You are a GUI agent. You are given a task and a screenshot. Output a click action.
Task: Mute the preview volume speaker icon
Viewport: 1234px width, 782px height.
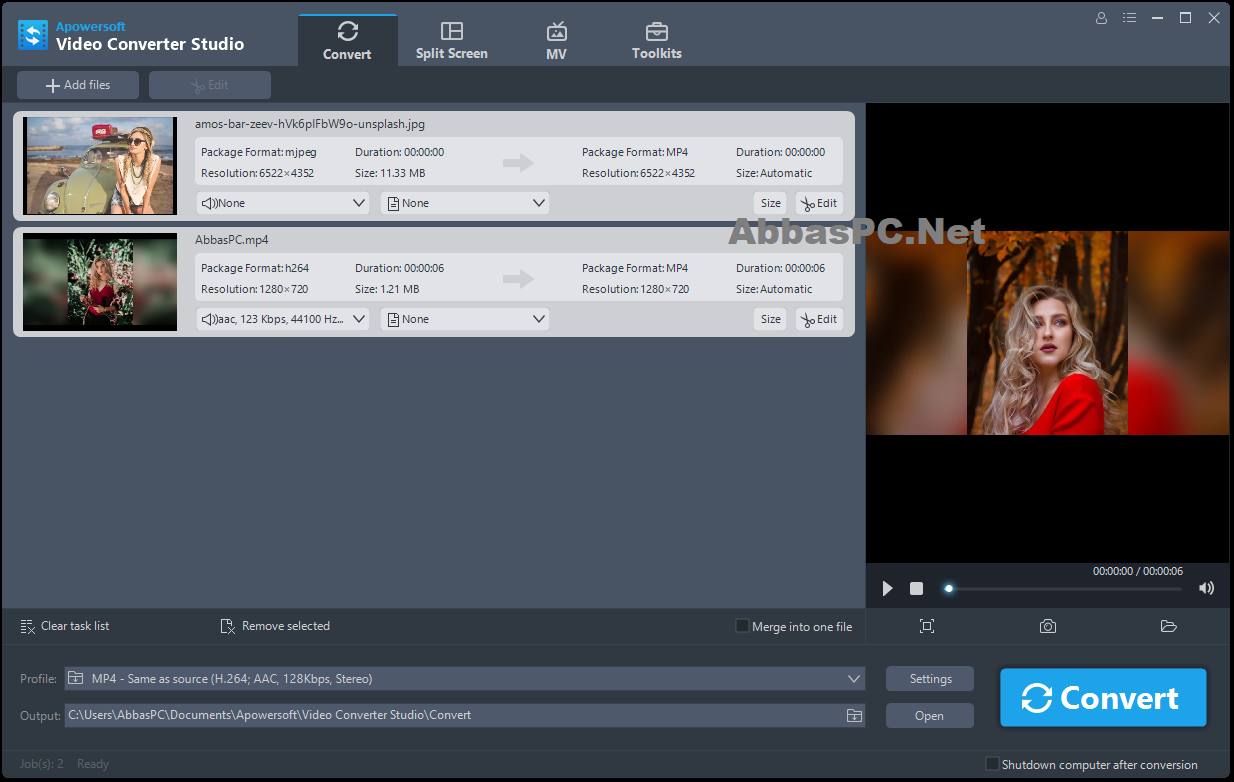(1207, 588)
